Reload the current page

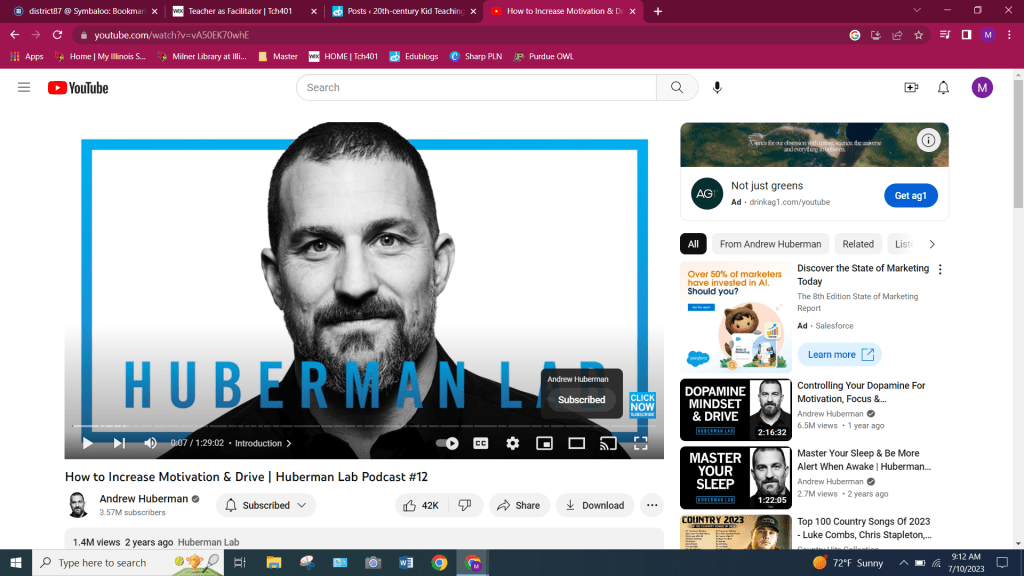[57, 35]
